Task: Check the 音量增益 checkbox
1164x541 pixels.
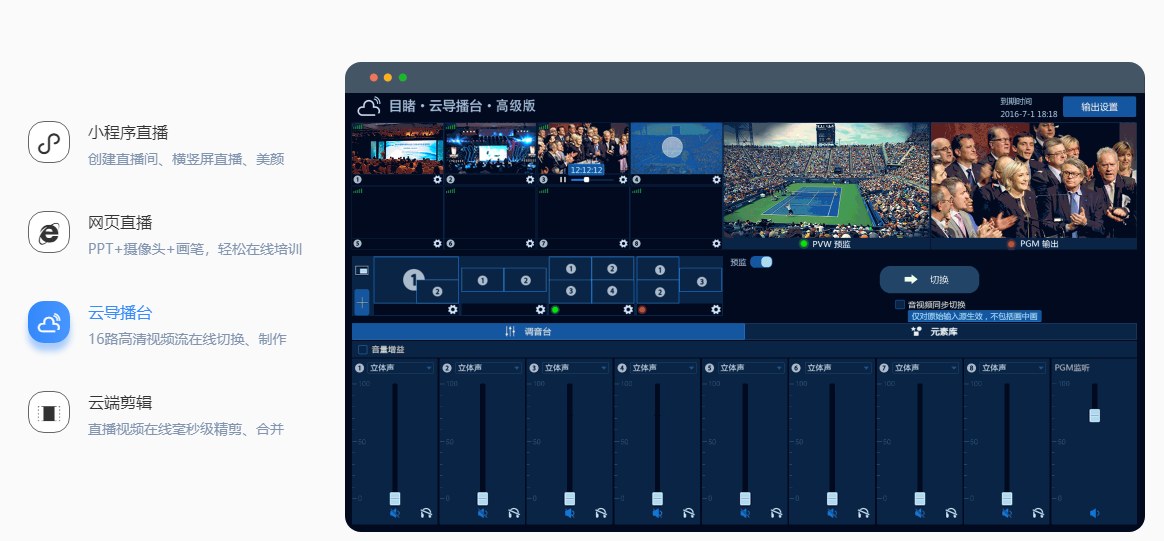Action: (x=363, y=350)
